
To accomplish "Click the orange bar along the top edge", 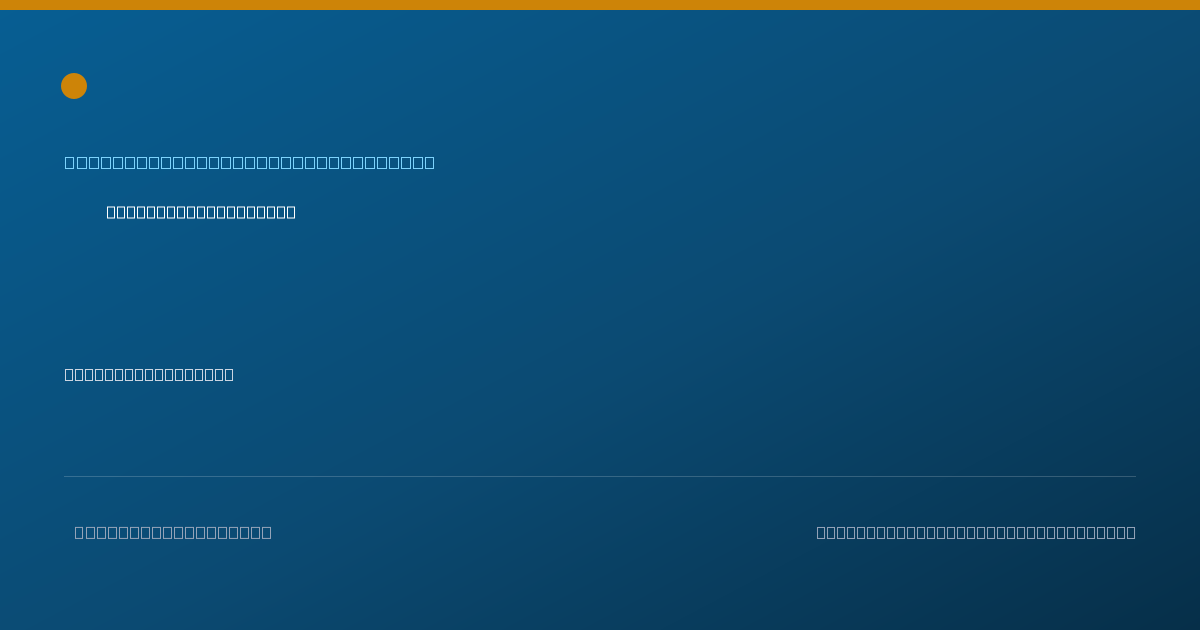I will 600,5.
